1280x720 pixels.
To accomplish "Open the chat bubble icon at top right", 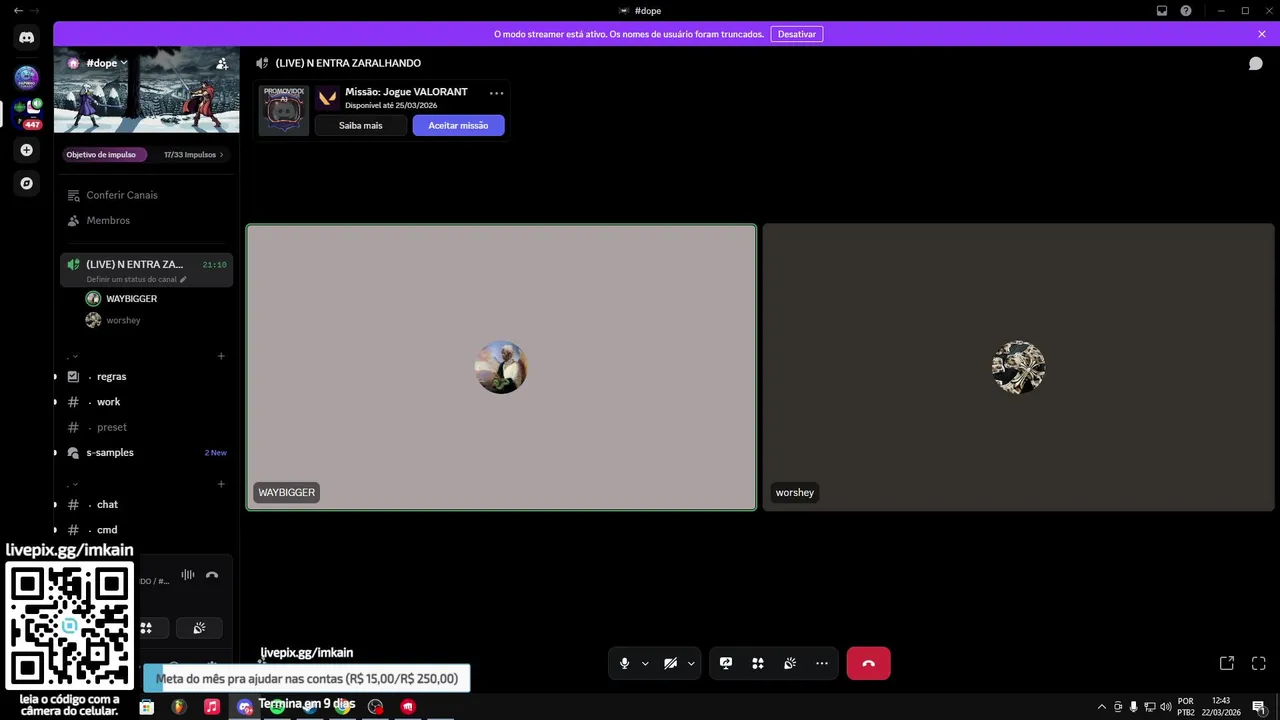I will [1256, 63].
